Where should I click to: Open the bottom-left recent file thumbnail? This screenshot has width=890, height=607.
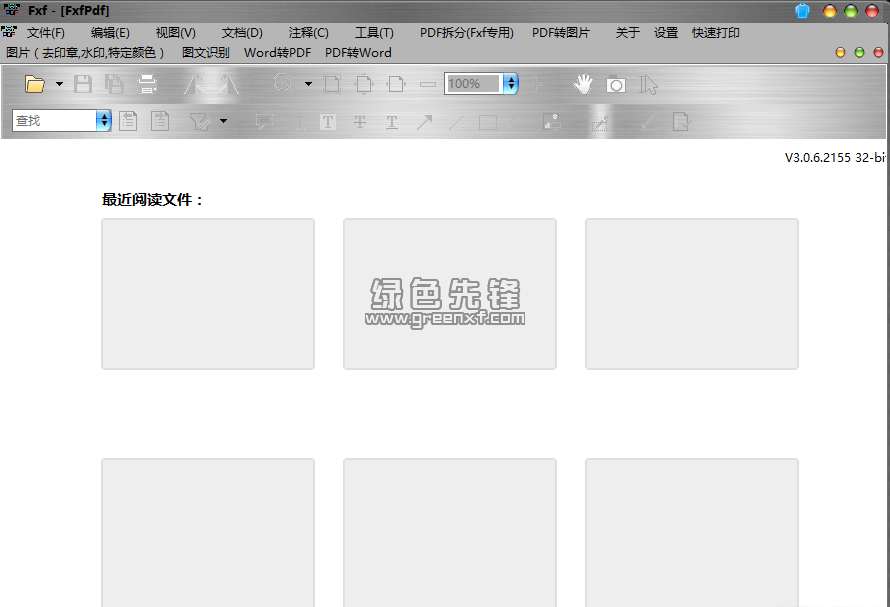[x=208, y=533]
